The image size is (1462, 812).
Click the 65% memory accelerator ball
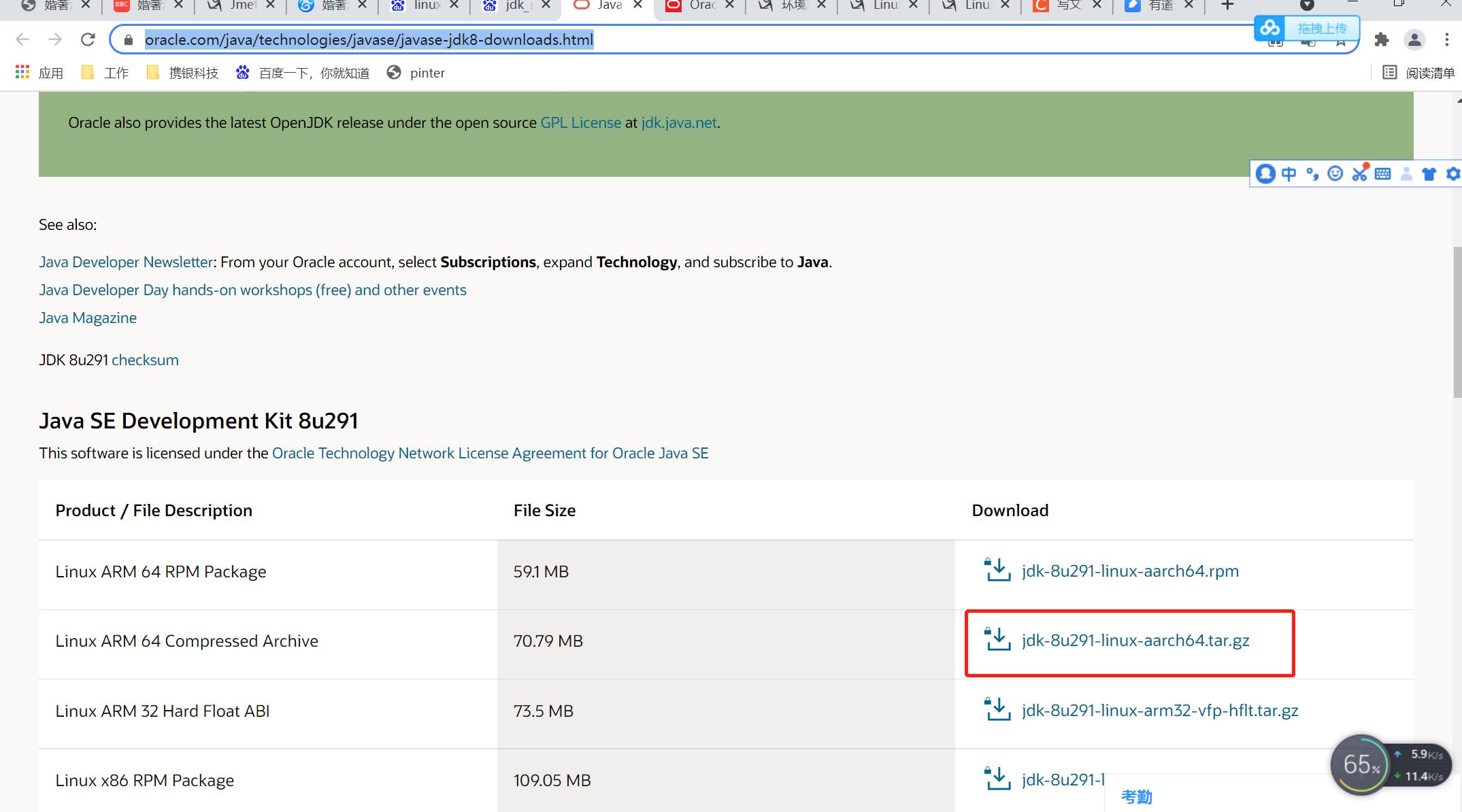click(1361, 764)
